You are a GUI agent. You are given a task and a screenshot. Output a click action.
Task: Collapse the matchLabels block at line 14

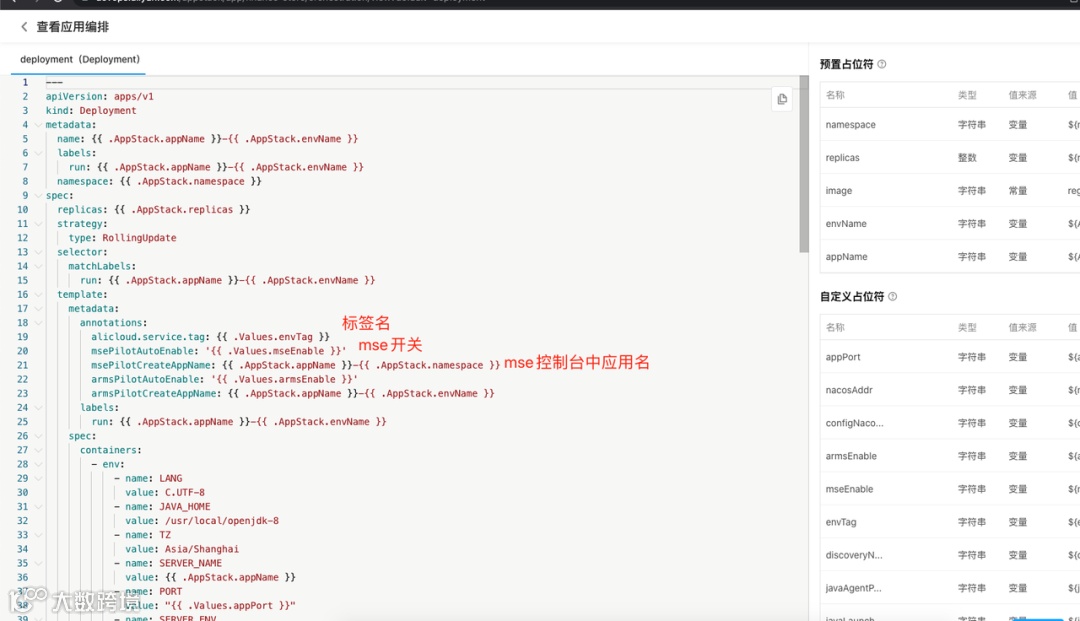click(x=39, y=266)
